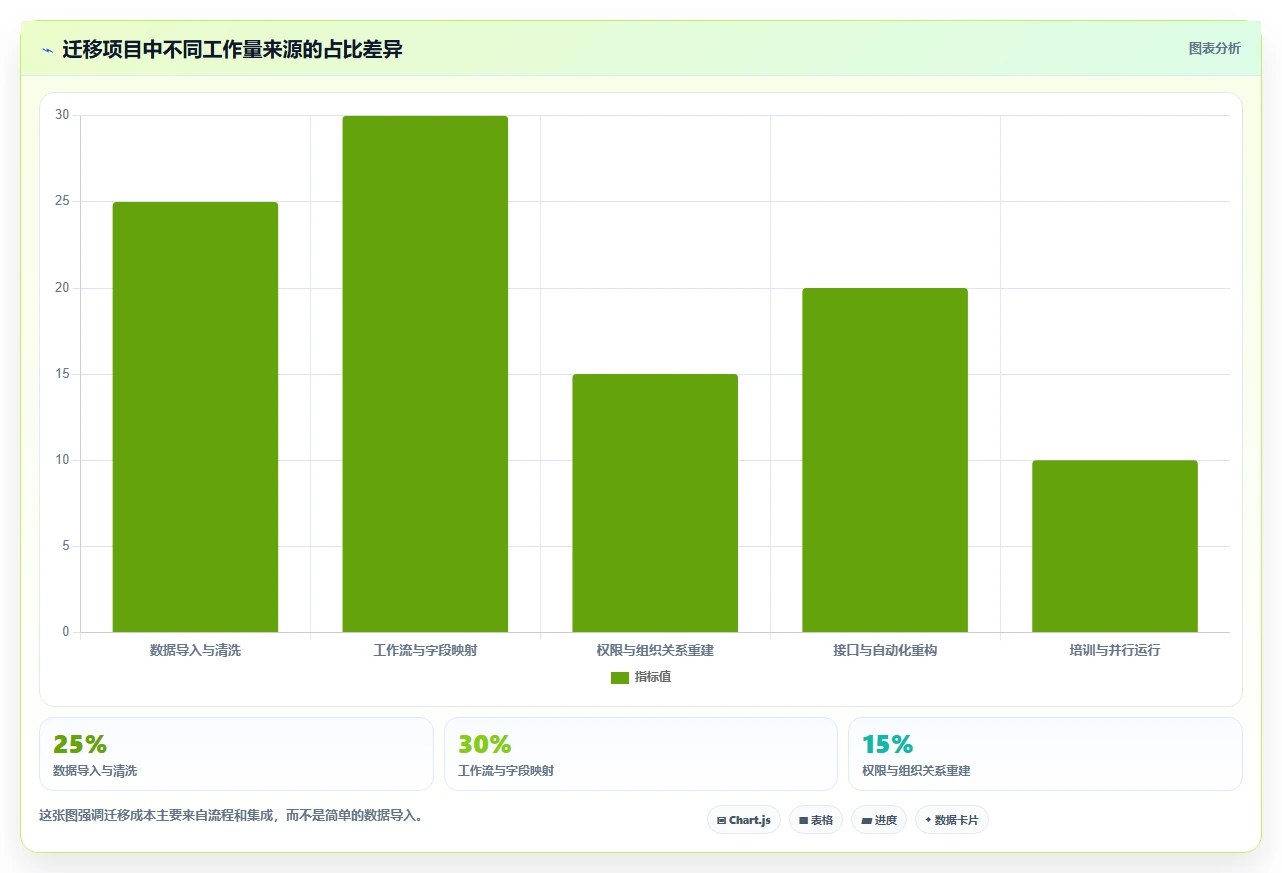Select the 工作流与字段映射 bar
Screen dimensions: 1282x873
point(425,374)
